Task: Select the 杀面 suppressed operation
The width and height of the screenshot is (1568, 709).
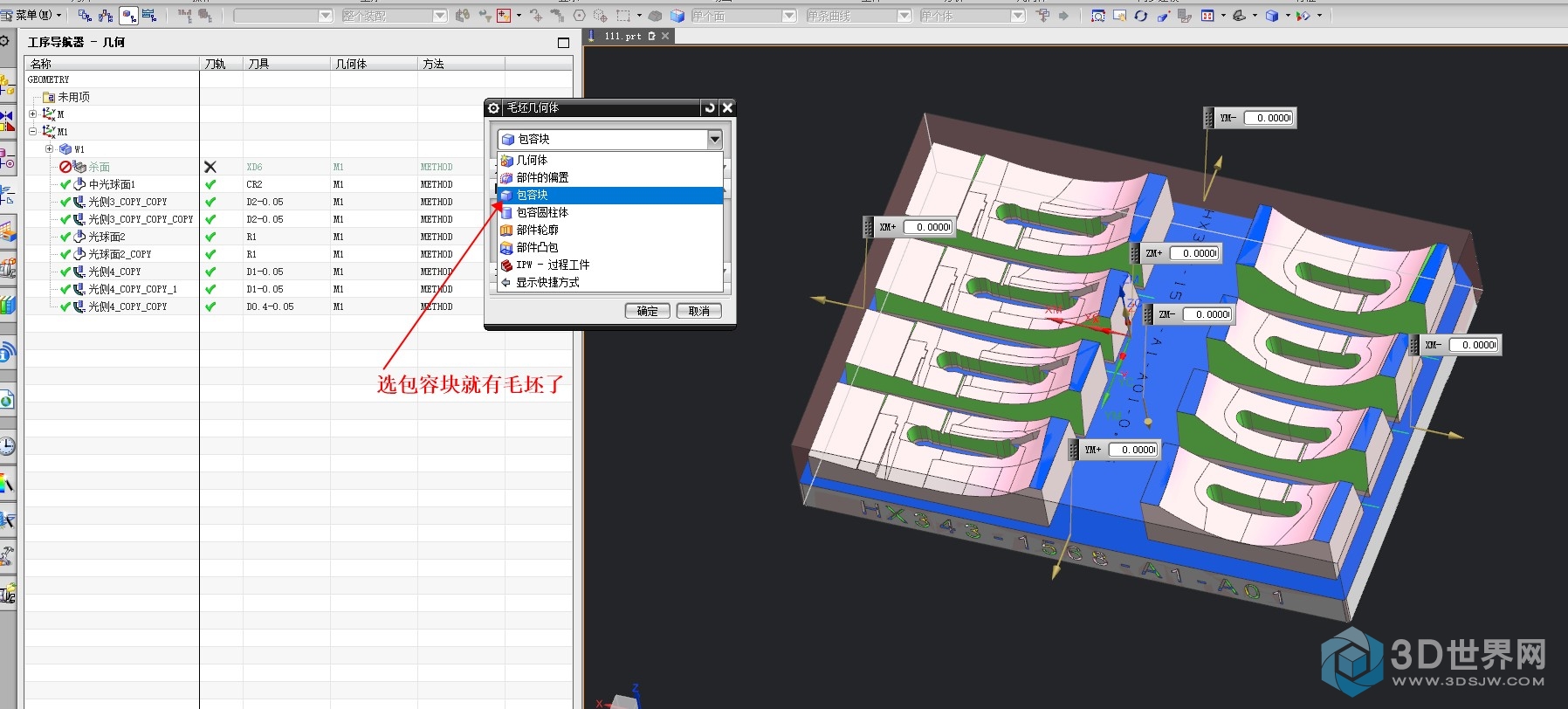Action: point(99,167)
